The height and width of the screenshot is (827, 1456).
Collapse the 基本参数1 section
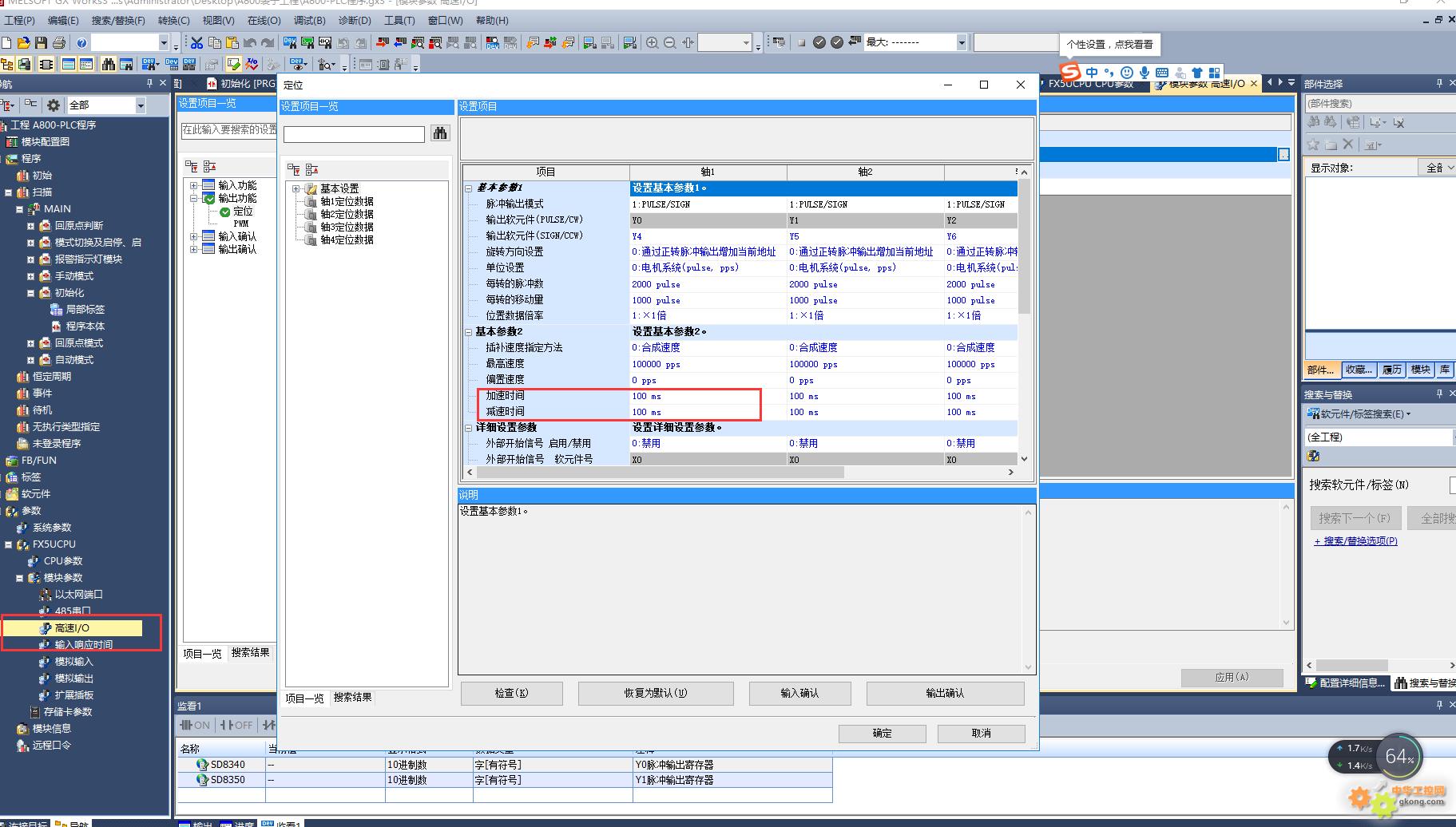point(469,188)
